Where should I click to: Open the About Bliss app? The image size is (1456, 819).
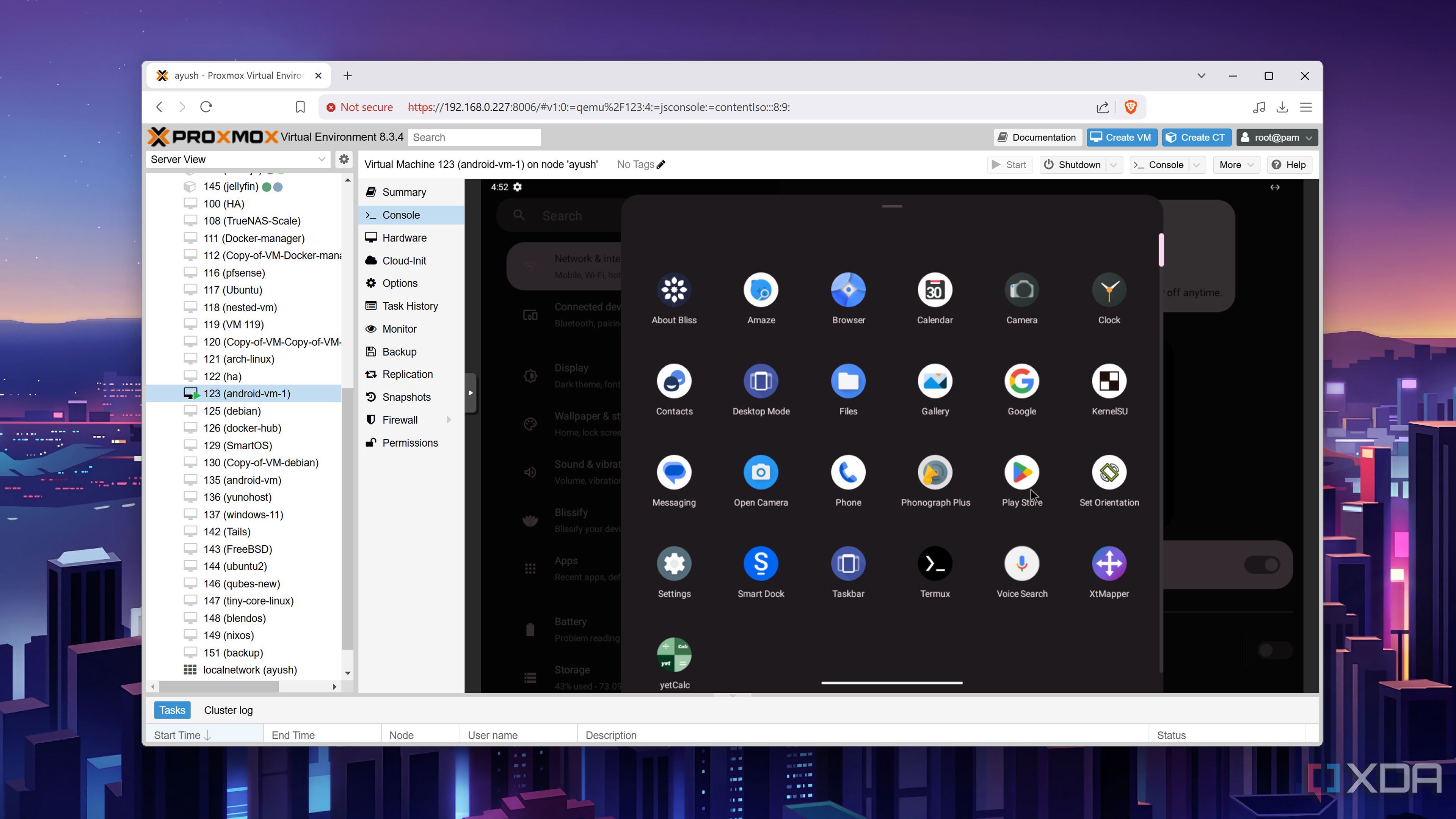pos(674,290)
